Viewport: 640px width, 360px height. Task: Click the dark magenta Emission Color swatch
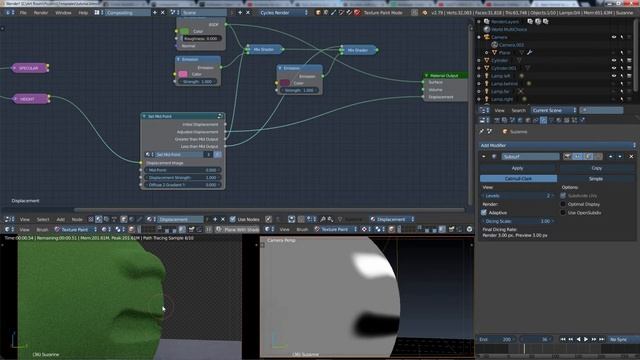click(x=285, y=83)
